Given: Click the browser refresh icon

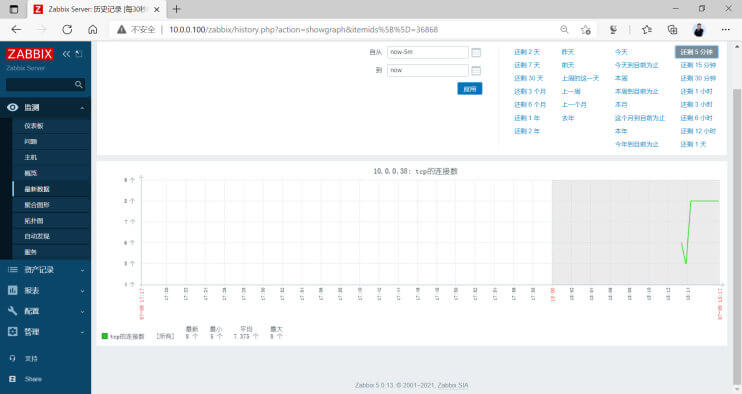Looking at the screenshot, I should pyautogui.click(x=67, y=29).
